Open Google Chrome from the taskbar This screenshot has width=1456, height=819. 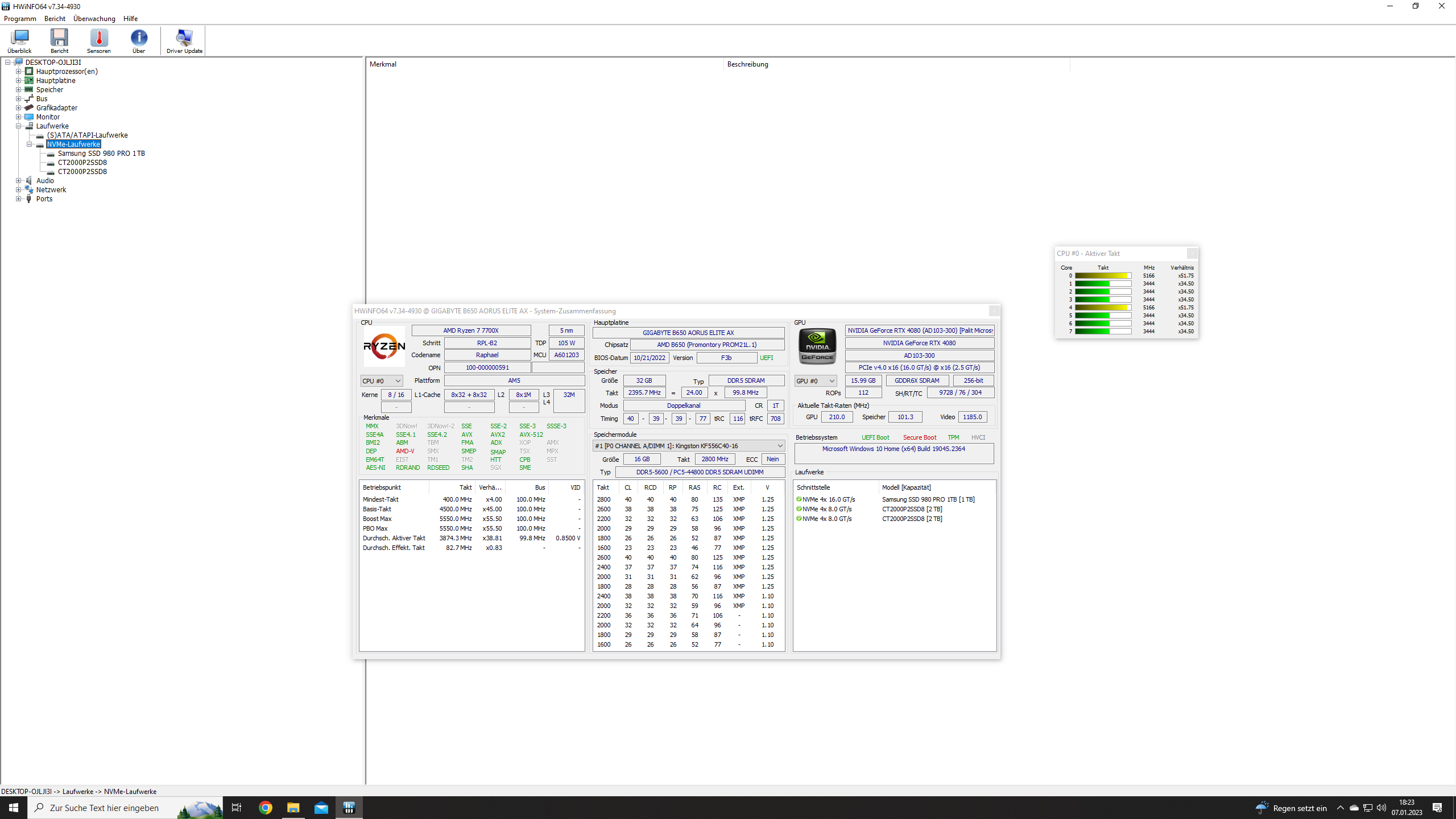[x=266, y=808]
